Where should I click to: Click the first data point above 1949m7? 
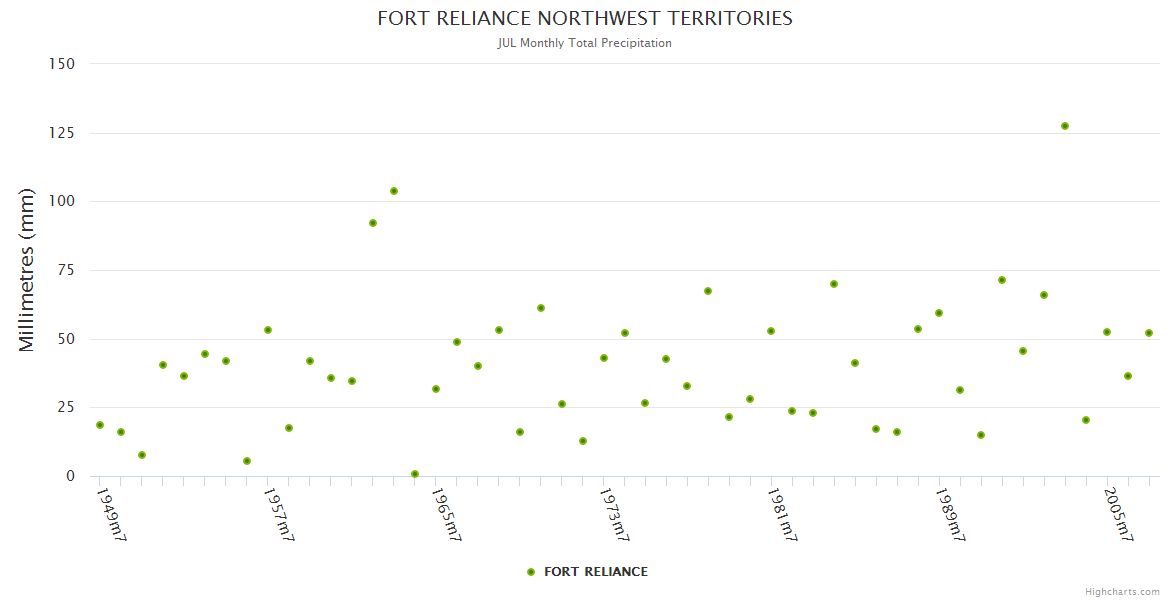click(100, 425)
